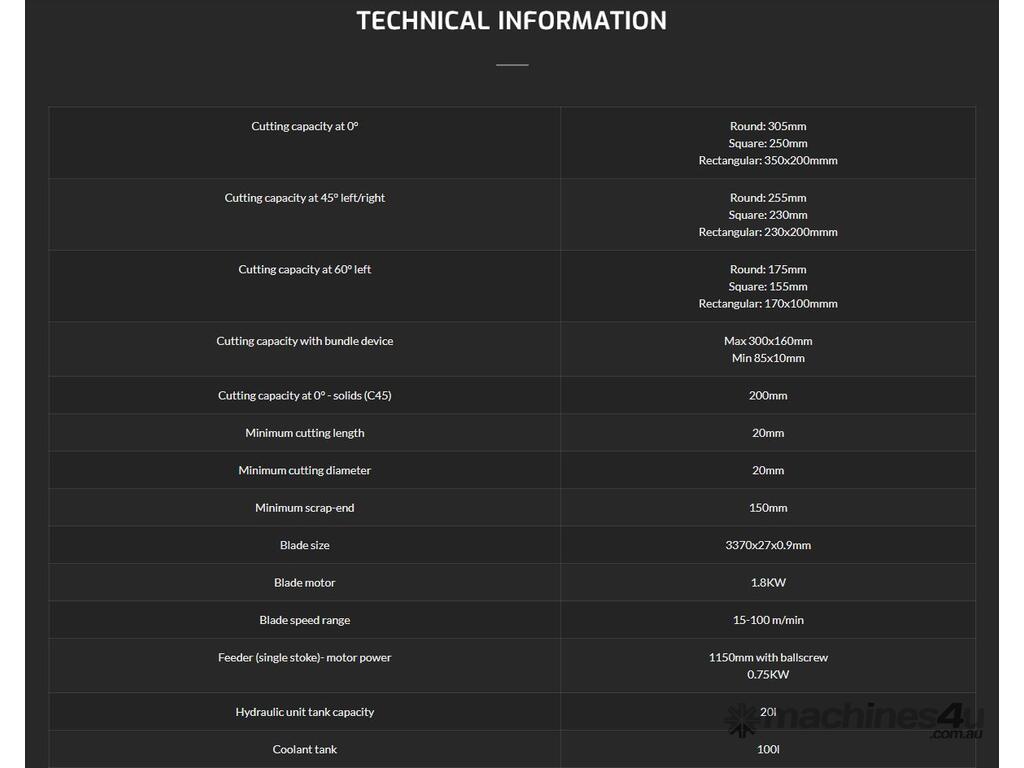Click the solids (C45) cutting capacity label
Viewport: 1024px width, 768px height.
pyautogui.click(x=305, y=395)
